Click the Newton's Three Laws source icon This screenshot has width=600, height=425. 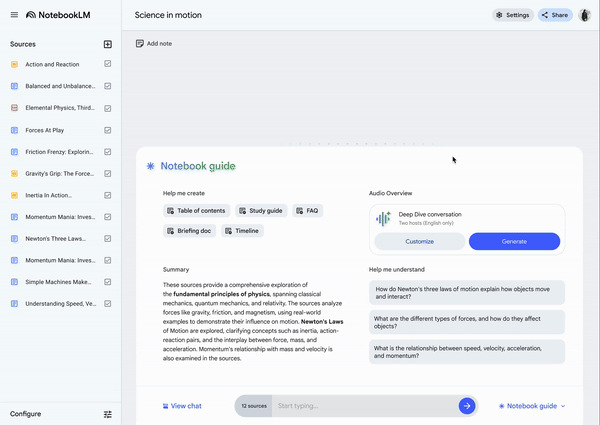(14, 239)
